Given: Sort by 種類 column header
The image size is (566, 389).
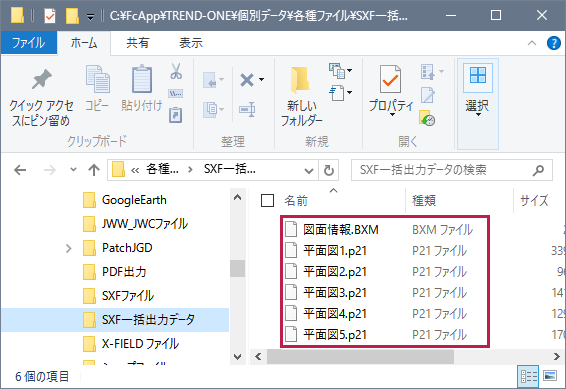Looking at the screenshot, I should pyautogui.click(x=424, y=201).
